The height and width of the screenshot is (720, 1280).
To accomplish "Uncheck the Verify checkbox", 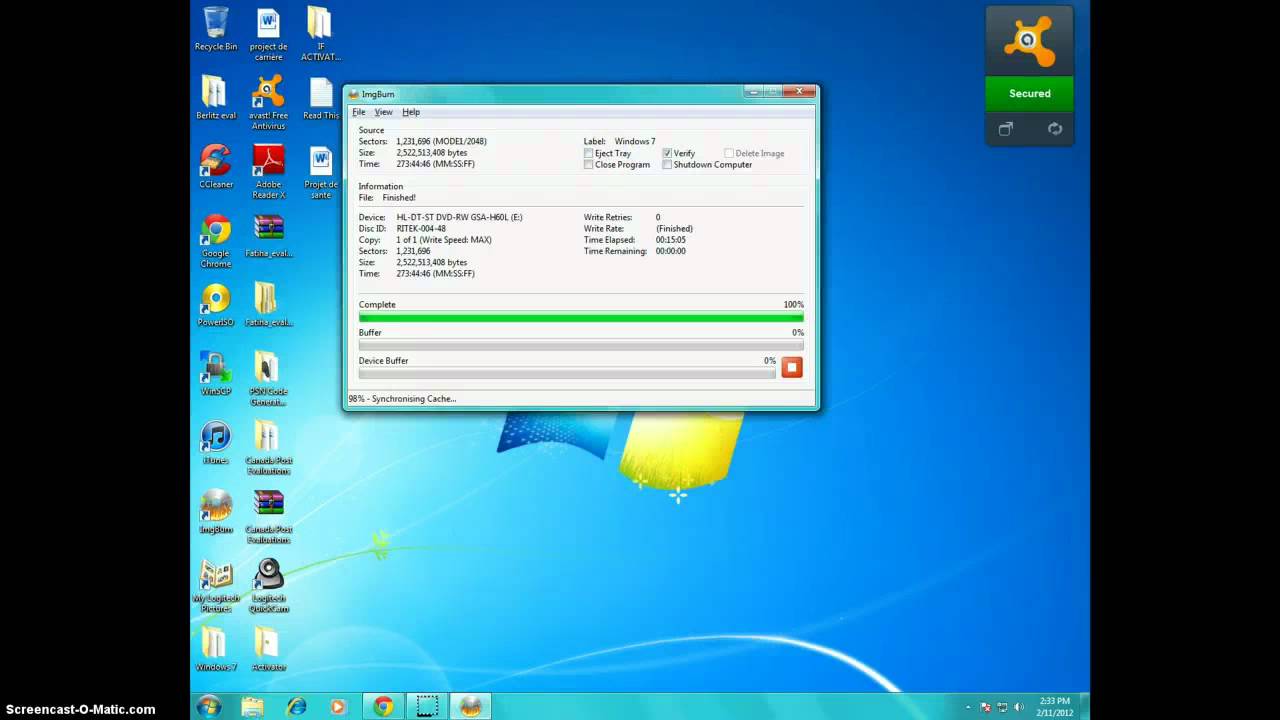I will click(x=667, y=153).
